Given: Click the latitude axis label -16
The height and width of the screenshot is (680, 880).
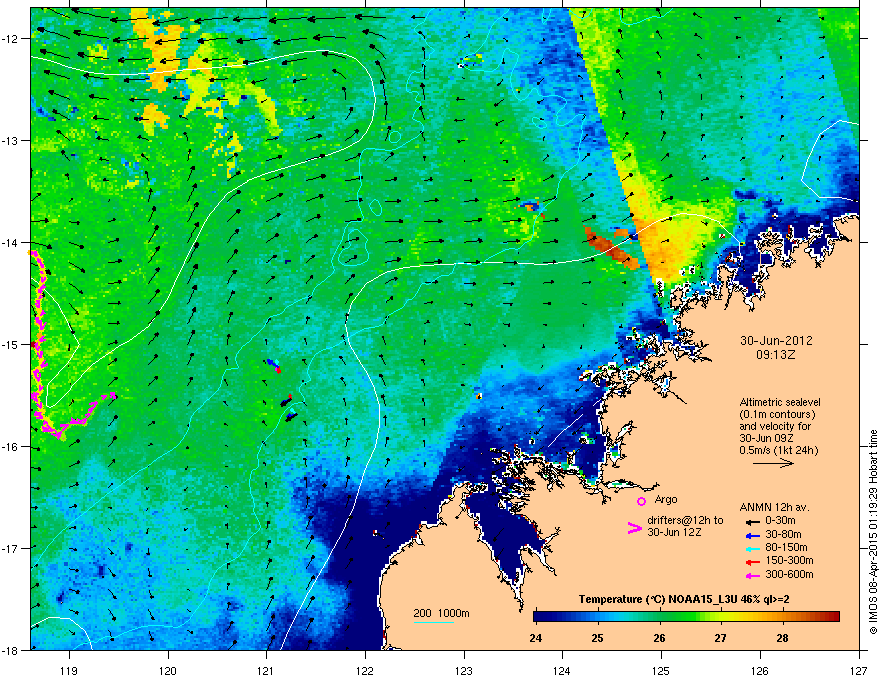Looking at the screenshot, I should click(10, 447).
